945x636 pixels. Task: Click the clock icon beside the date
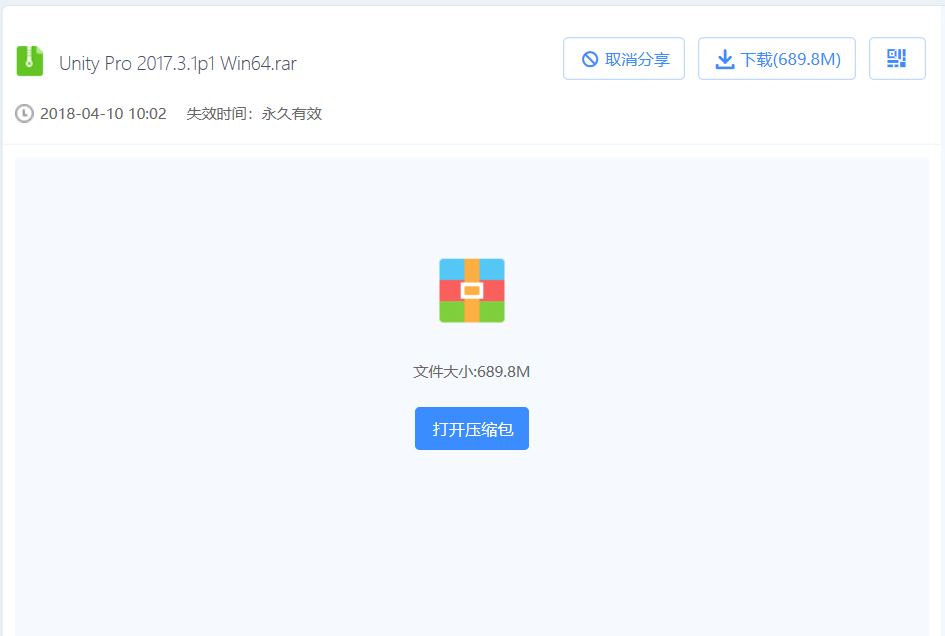coord(24,113)
